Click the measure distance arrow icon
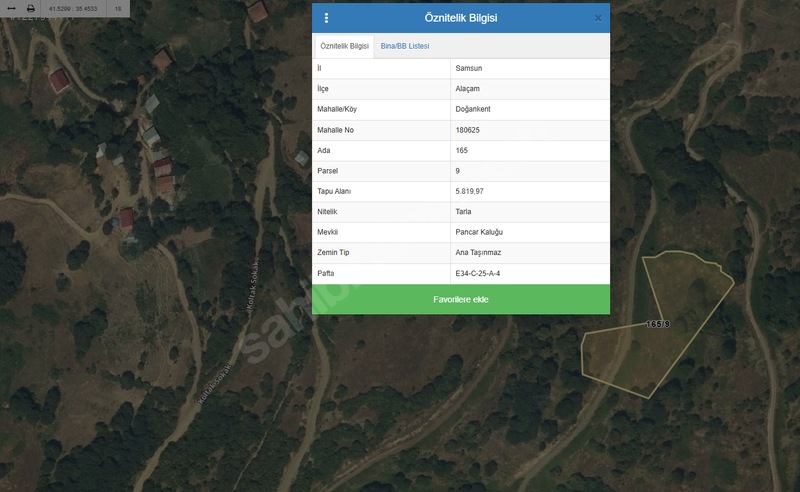This screenshot has width=800, height=492. [11, 8]
